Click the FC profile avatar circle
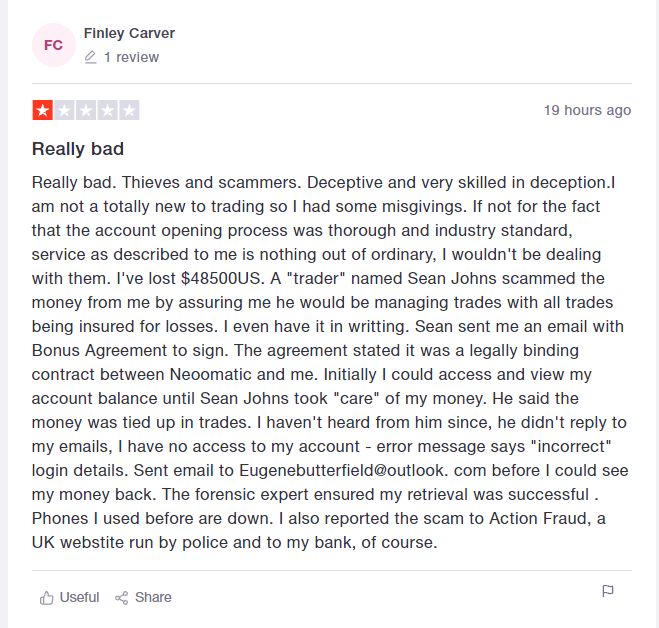659x628 pixels. pos(53,45)
